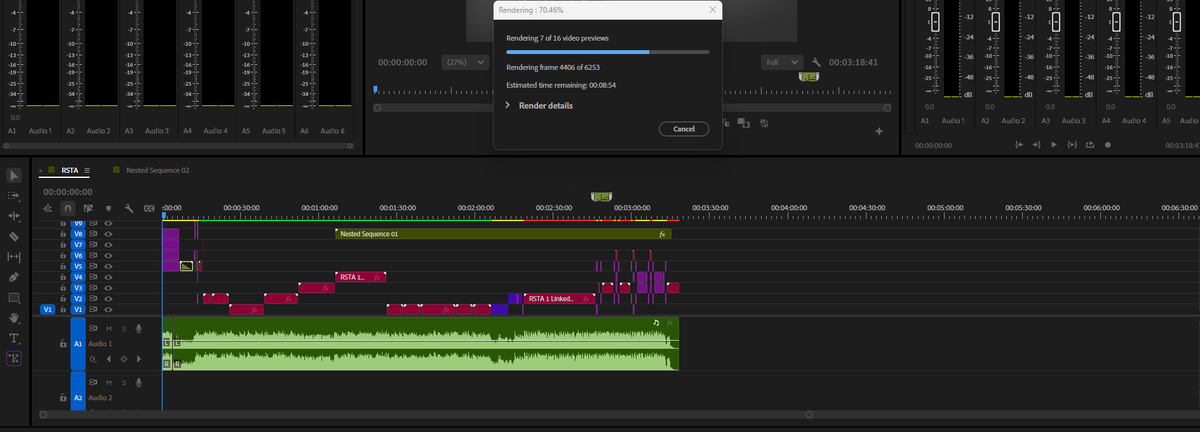Go to previous keyframe on Audio 1

tap(110, 358)
